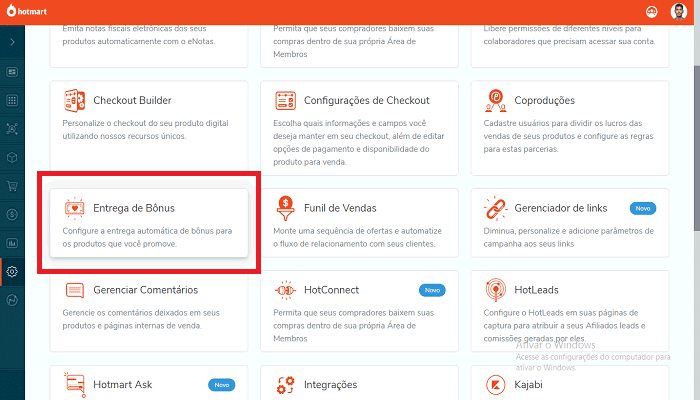Click the Configurações de Checkout icon
This screenshot has height=400, width=700.
[285, 101]
